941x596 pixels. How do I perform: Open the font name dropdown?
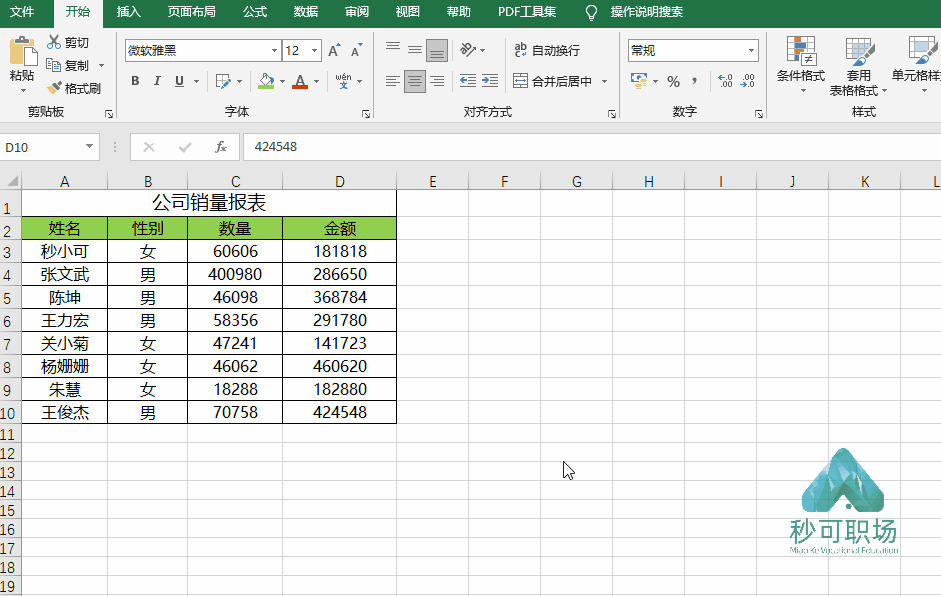275,49
